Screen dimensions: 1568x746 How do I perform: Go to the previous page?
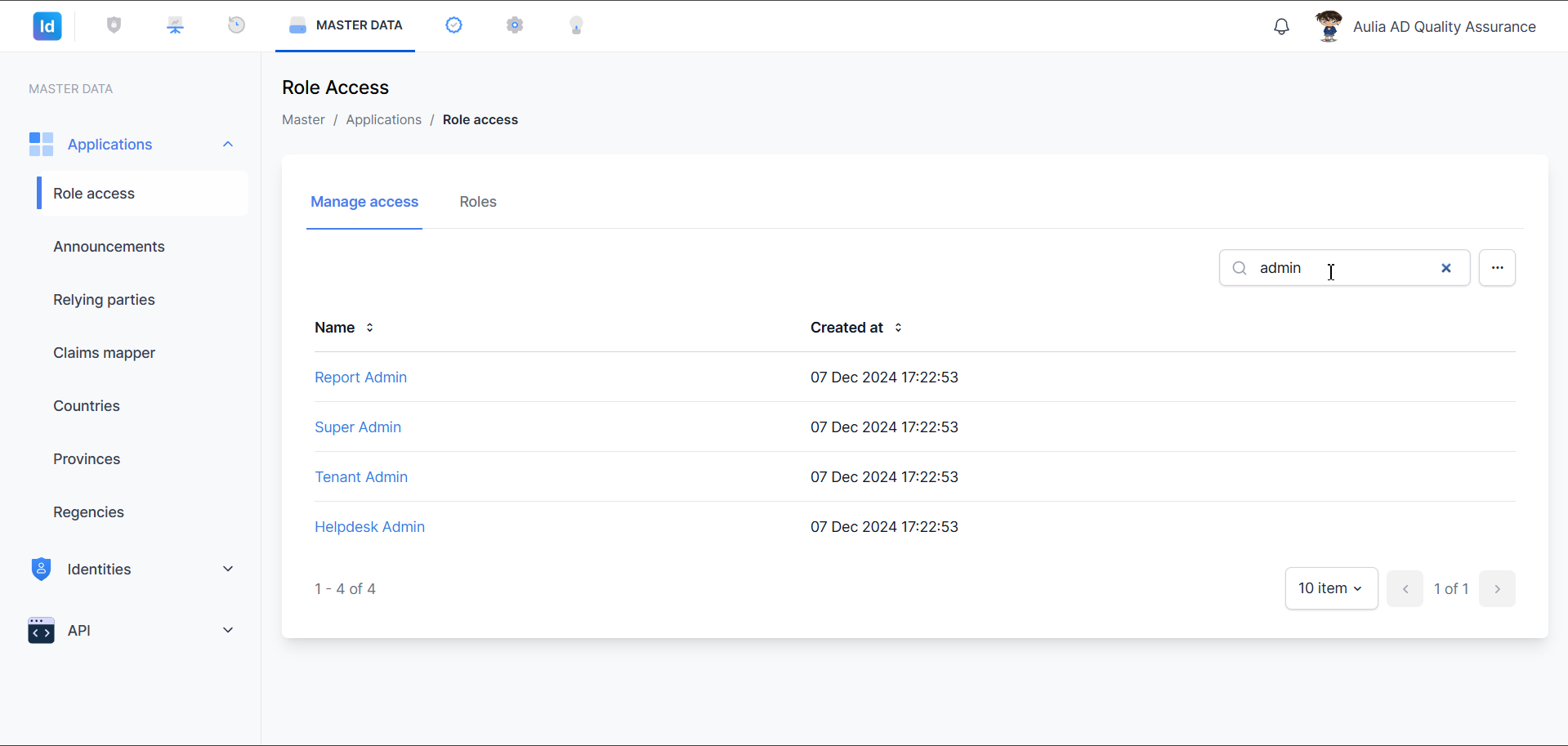(x=1405, y=588)
